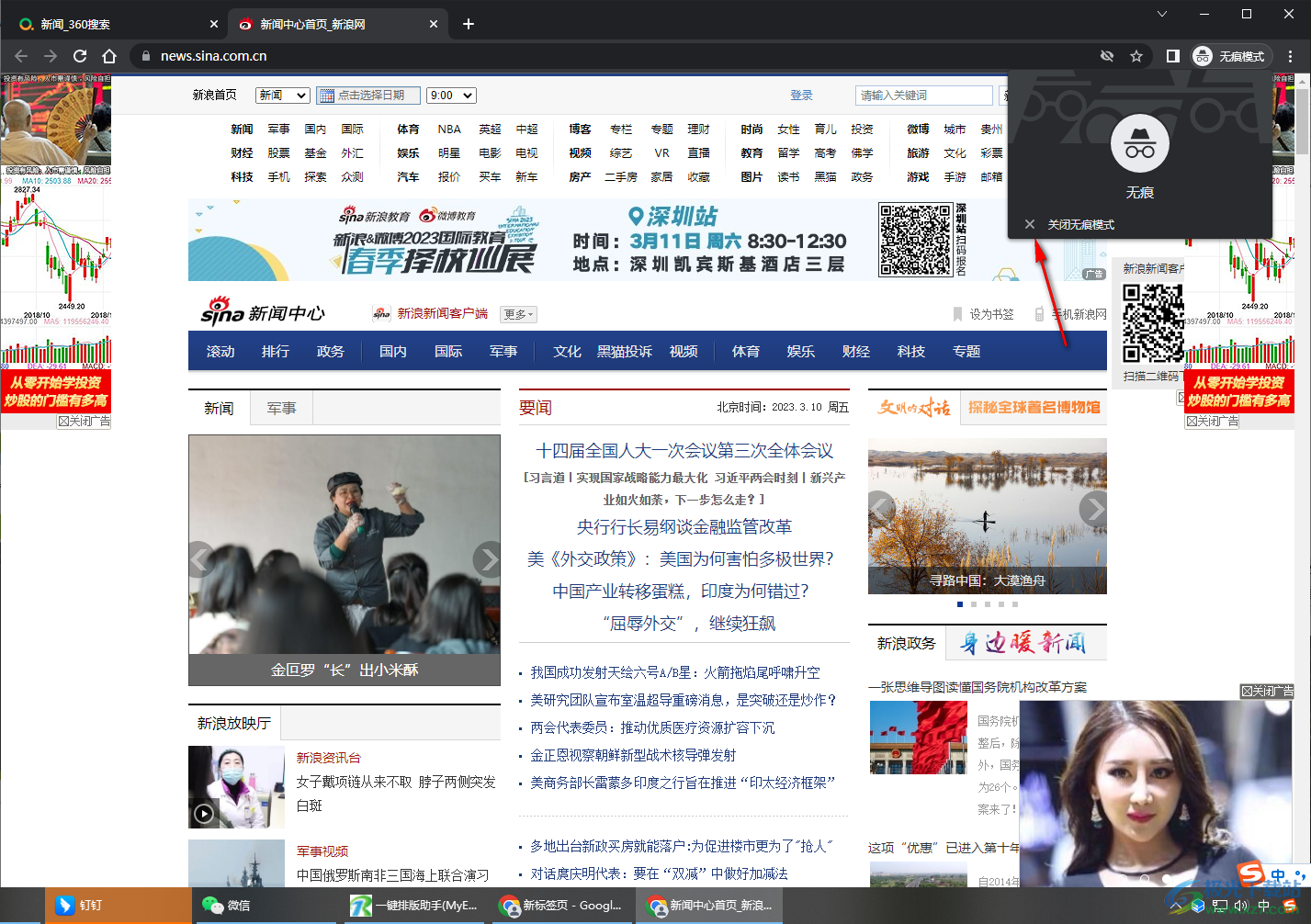Click the taskbar volume speaker icon
This screenshot has height=924, width=1311.
[1241, 906]
